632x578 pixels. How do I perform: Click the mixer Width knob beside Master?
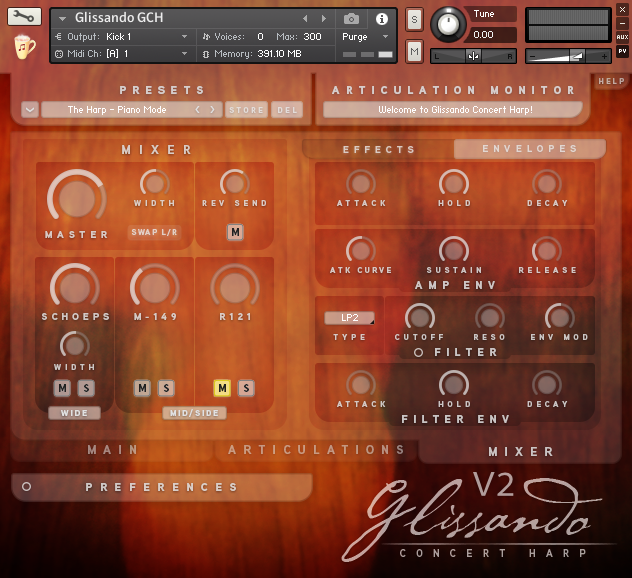154,184
